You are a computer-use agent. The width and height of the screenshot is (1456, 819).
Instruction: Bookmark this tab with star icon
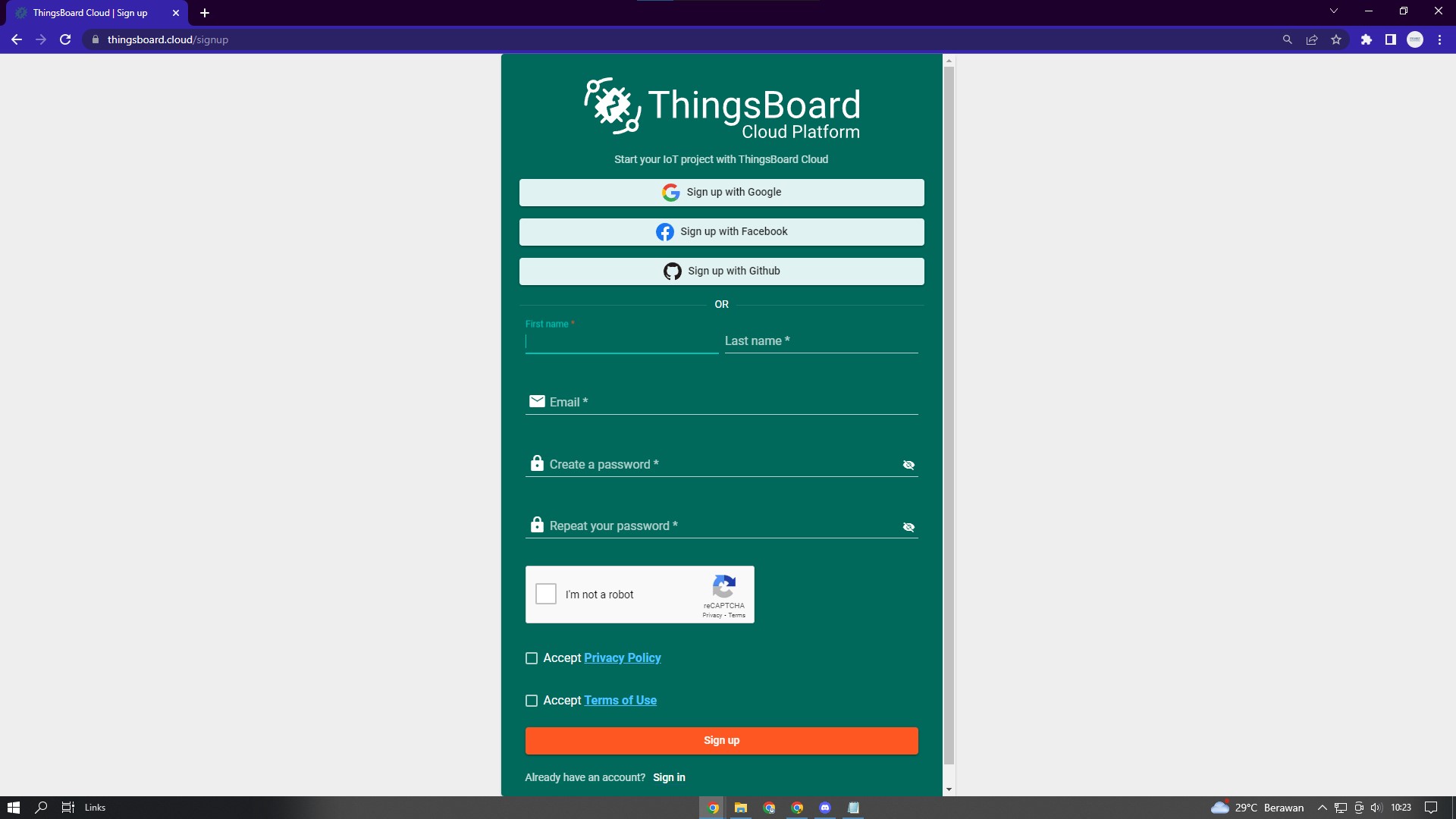click(x=1336, y=39)
